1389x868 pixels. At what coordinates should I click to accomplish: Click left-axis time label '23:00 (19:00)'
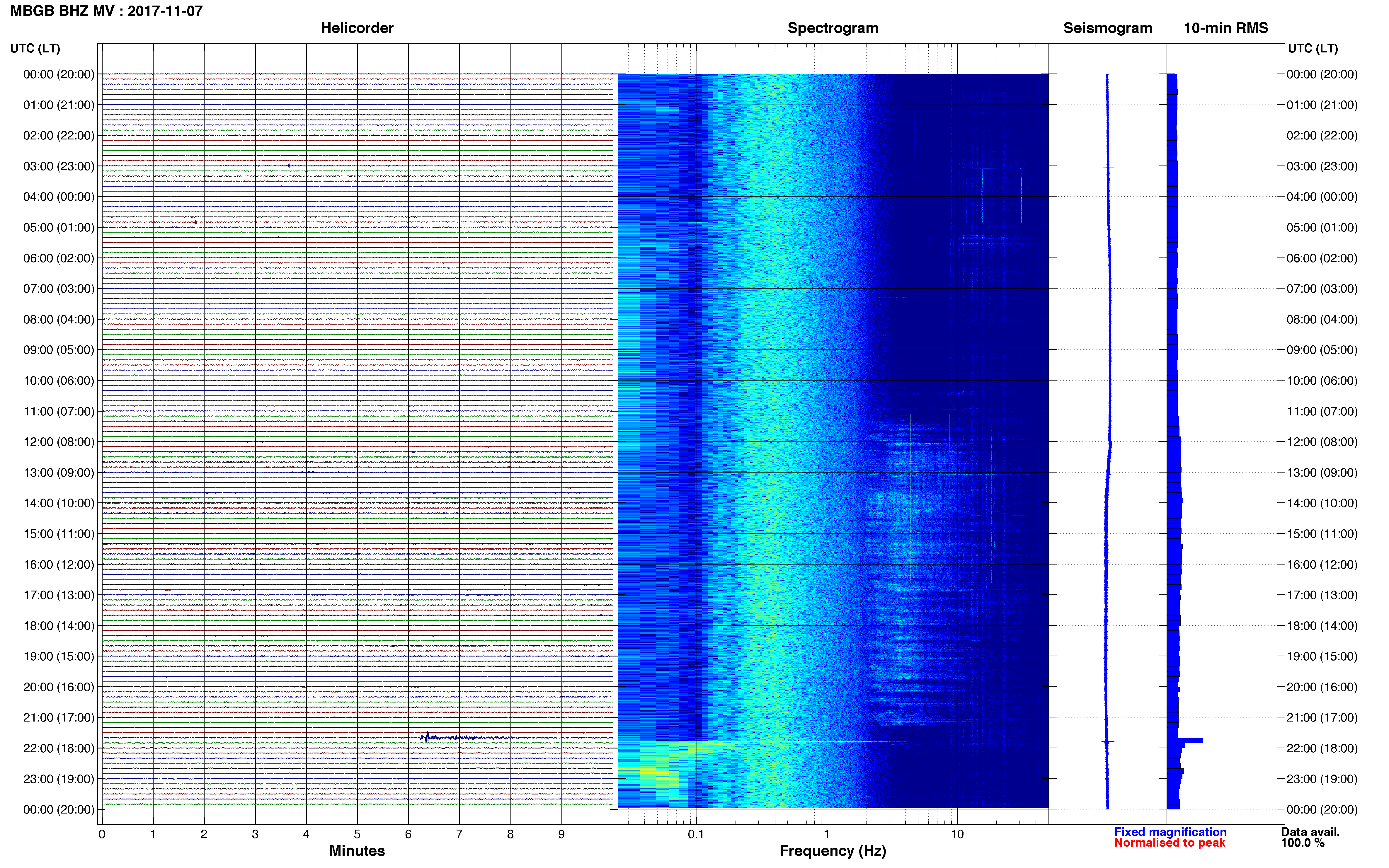pyautogui.click(x=59, y=779)
